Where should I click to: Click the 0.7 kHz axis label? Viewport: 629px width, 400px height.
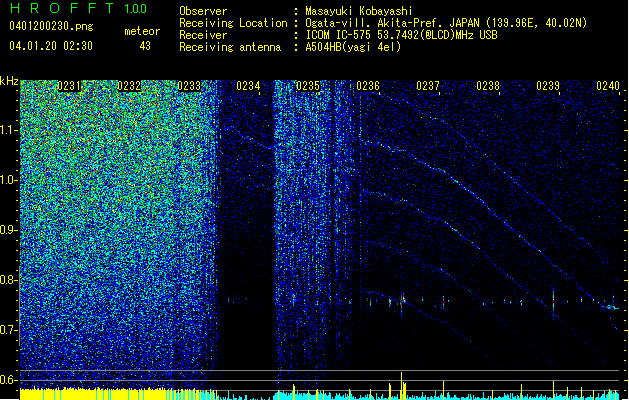coord(8,330)
